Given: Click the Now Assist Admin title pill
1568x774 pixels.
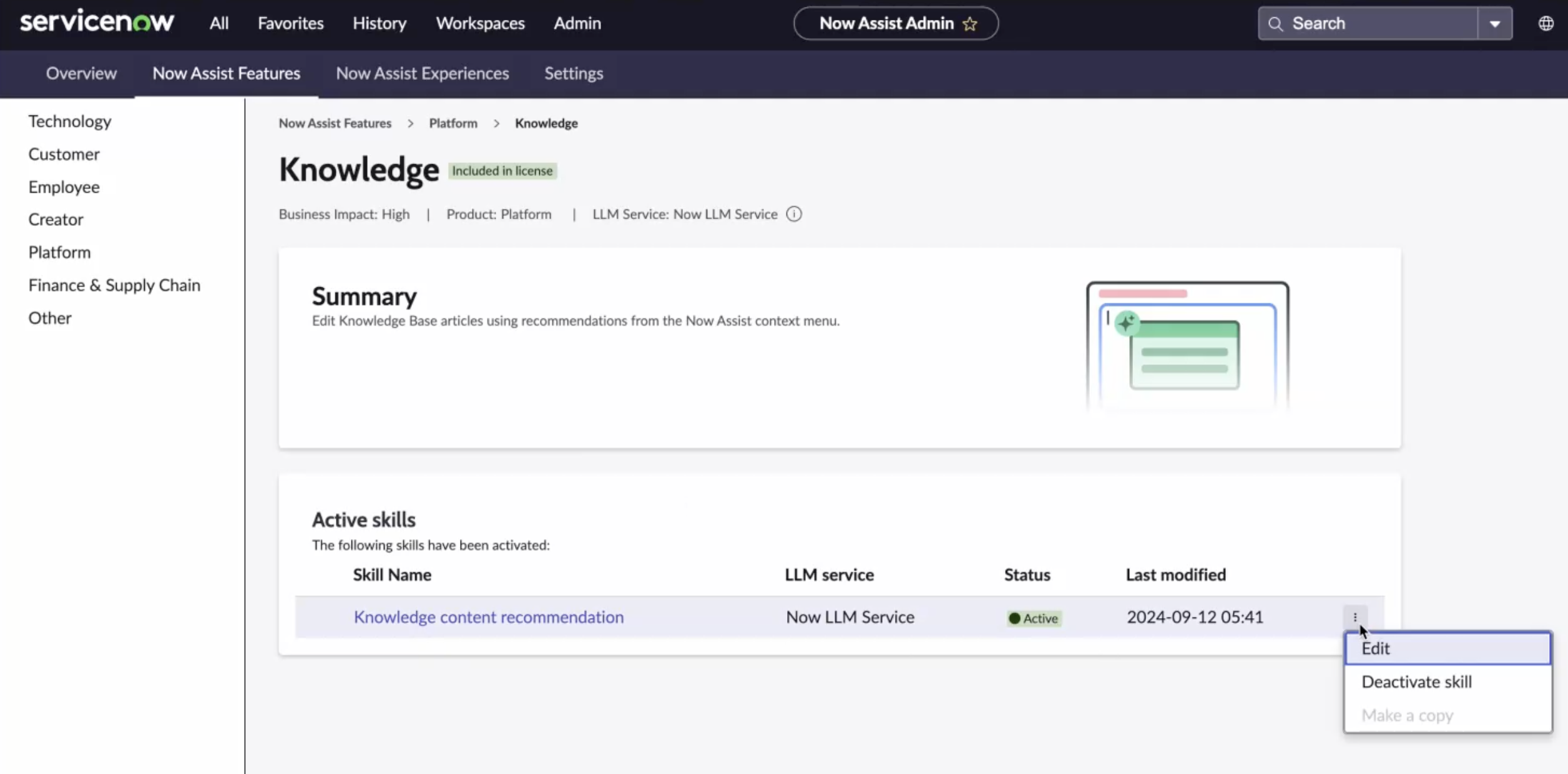Looking at the screenshot, I should click(896, 24).
